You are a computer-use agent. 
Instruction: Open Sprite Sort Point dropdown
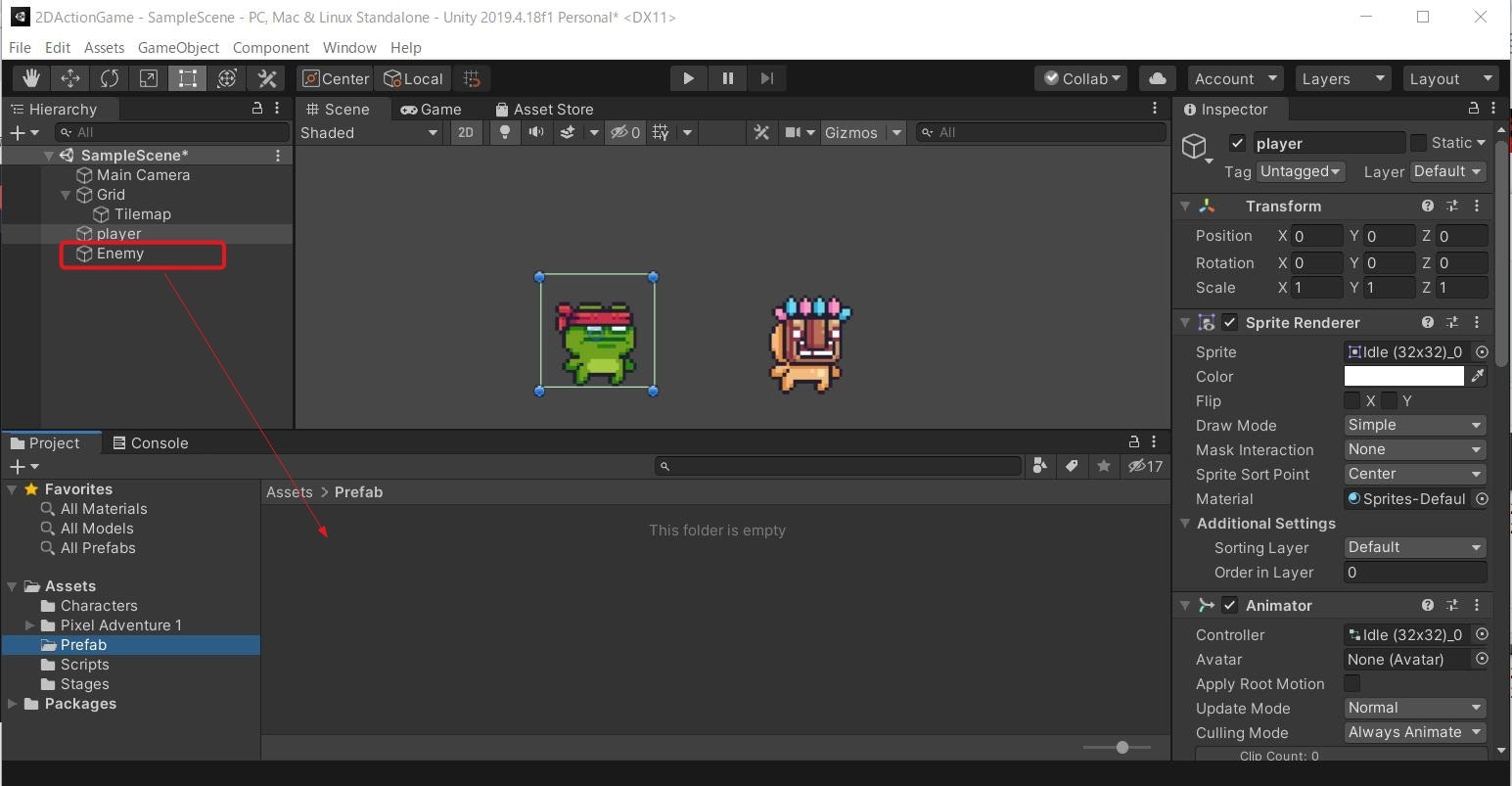click(1415, 474)
